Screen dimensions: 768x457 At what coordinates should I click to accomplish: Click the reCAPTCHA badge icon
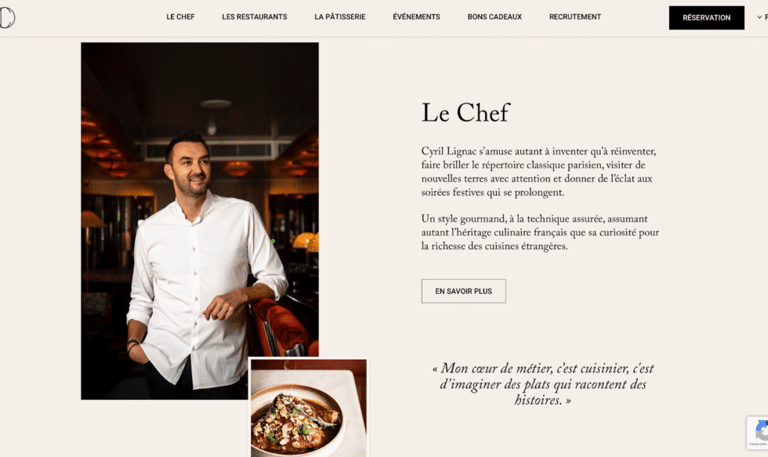pos(760,431)
